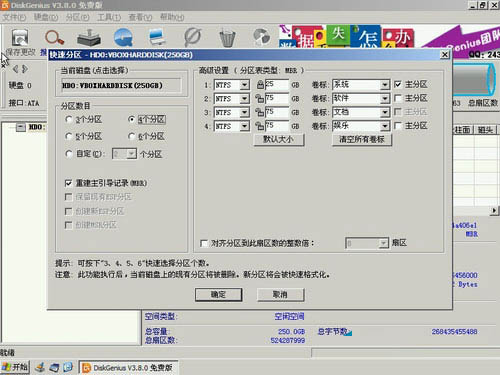Toggle rebuild master boot record (MBR) checkbox
The image size is (500, 375).
68,183
